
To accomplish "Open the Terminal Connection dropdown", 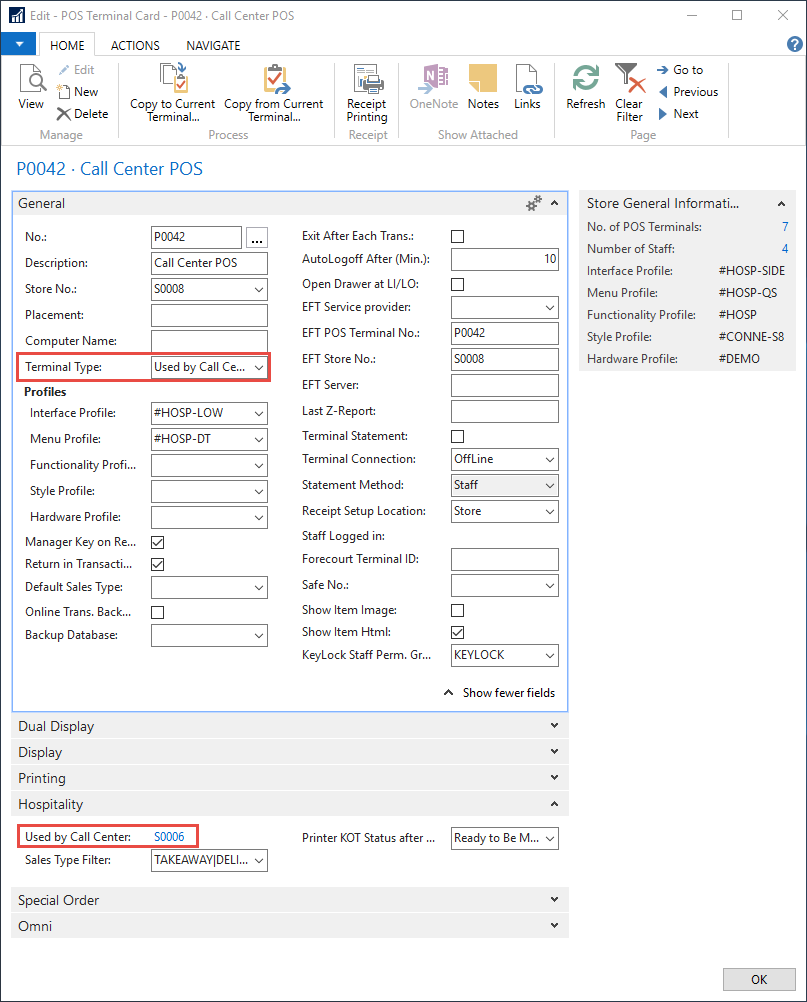I will (x=549, y=460).
